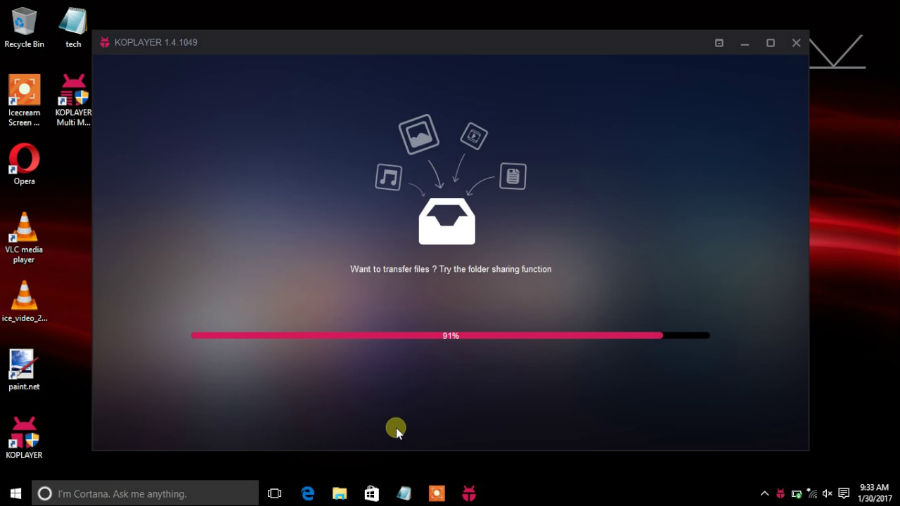Open the Recycle Bin desktop icon

point(24,26)
